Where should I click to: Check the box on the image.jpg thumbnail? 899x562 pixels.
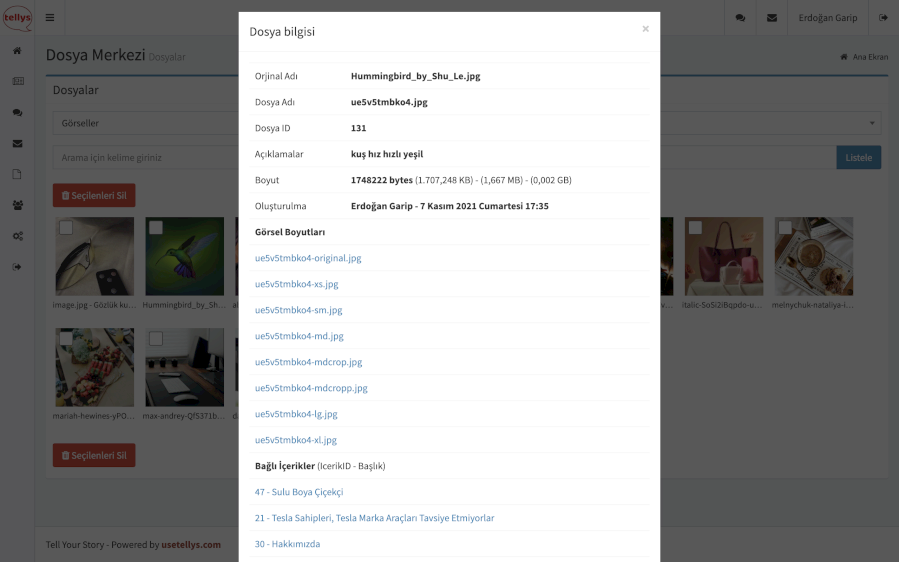coord(66,228)
